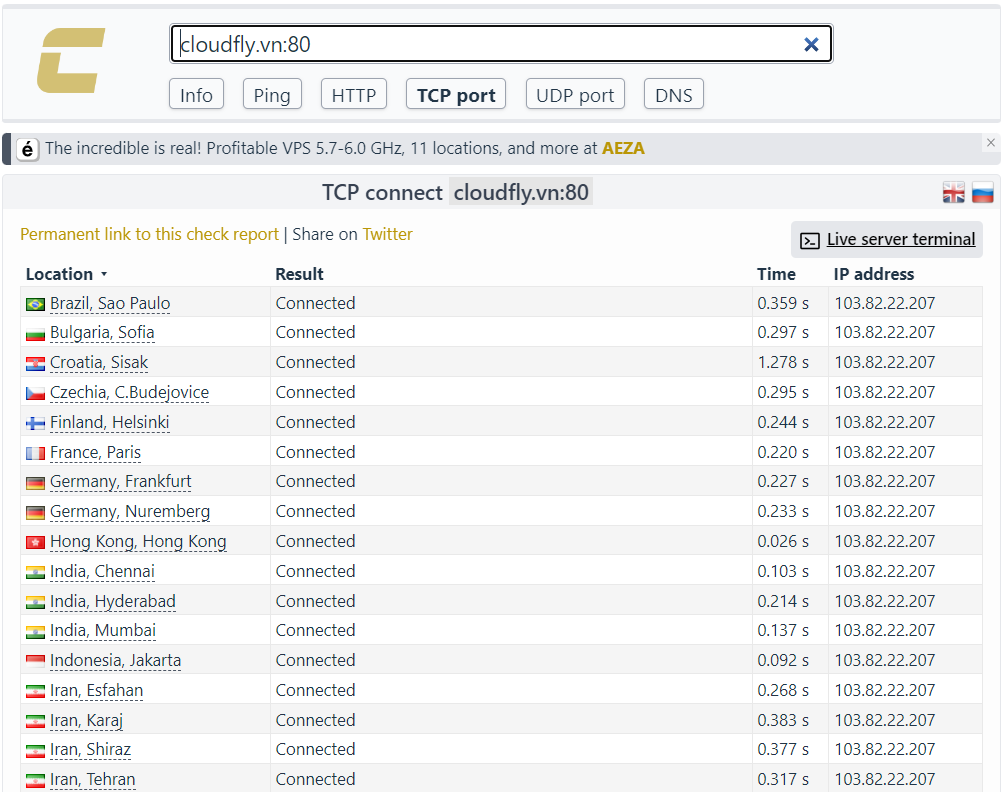This screenshot has height=792, width=1005.
Task: Clear the host input with the X icon
Action: coord(811,44)
